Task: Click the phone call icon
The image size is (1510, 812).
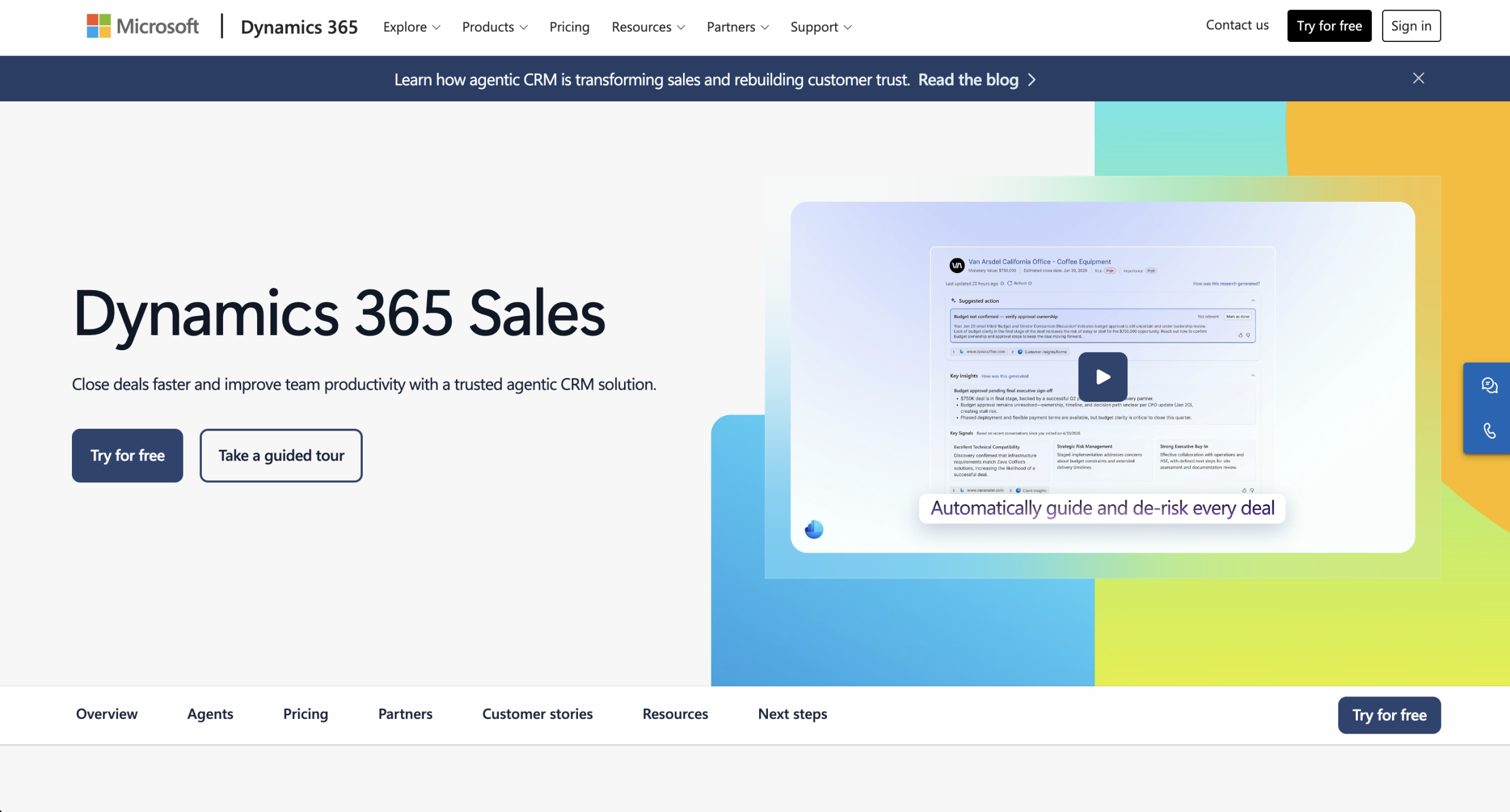Action: click(x=1489, y=430)
